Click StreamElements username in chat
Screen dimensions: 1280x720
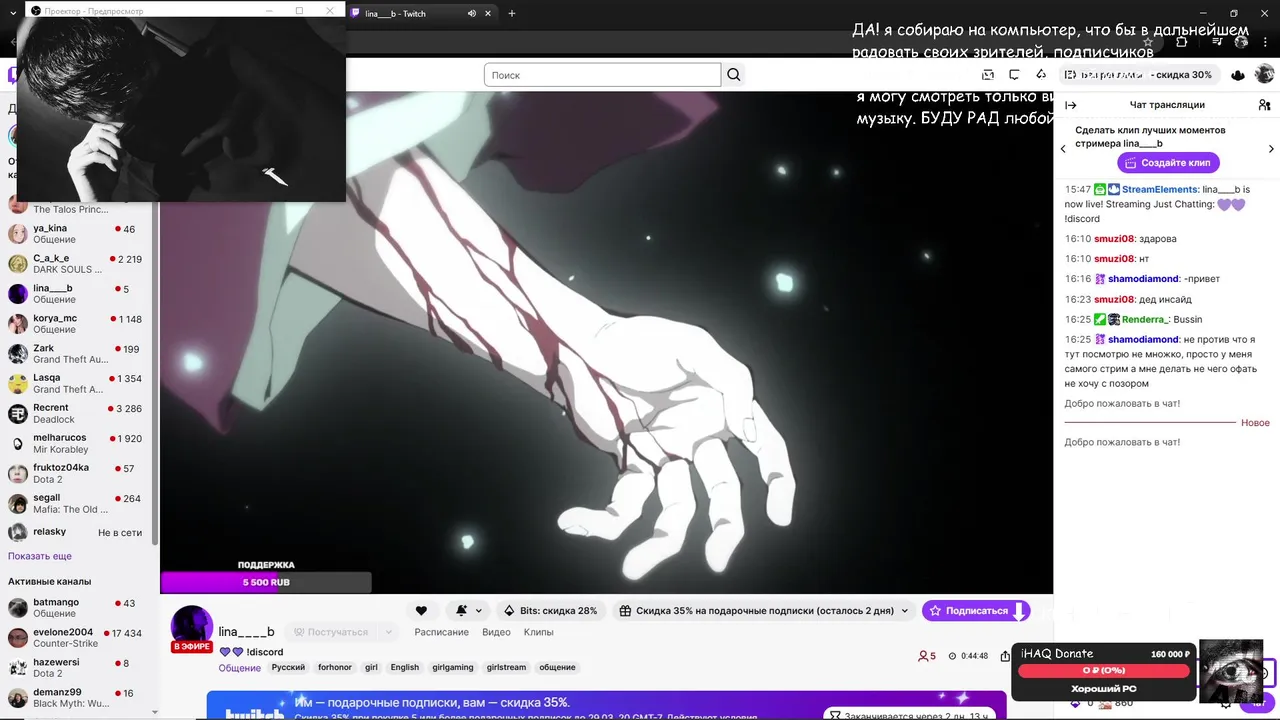pyautogui.click(x=1159, y=189)
